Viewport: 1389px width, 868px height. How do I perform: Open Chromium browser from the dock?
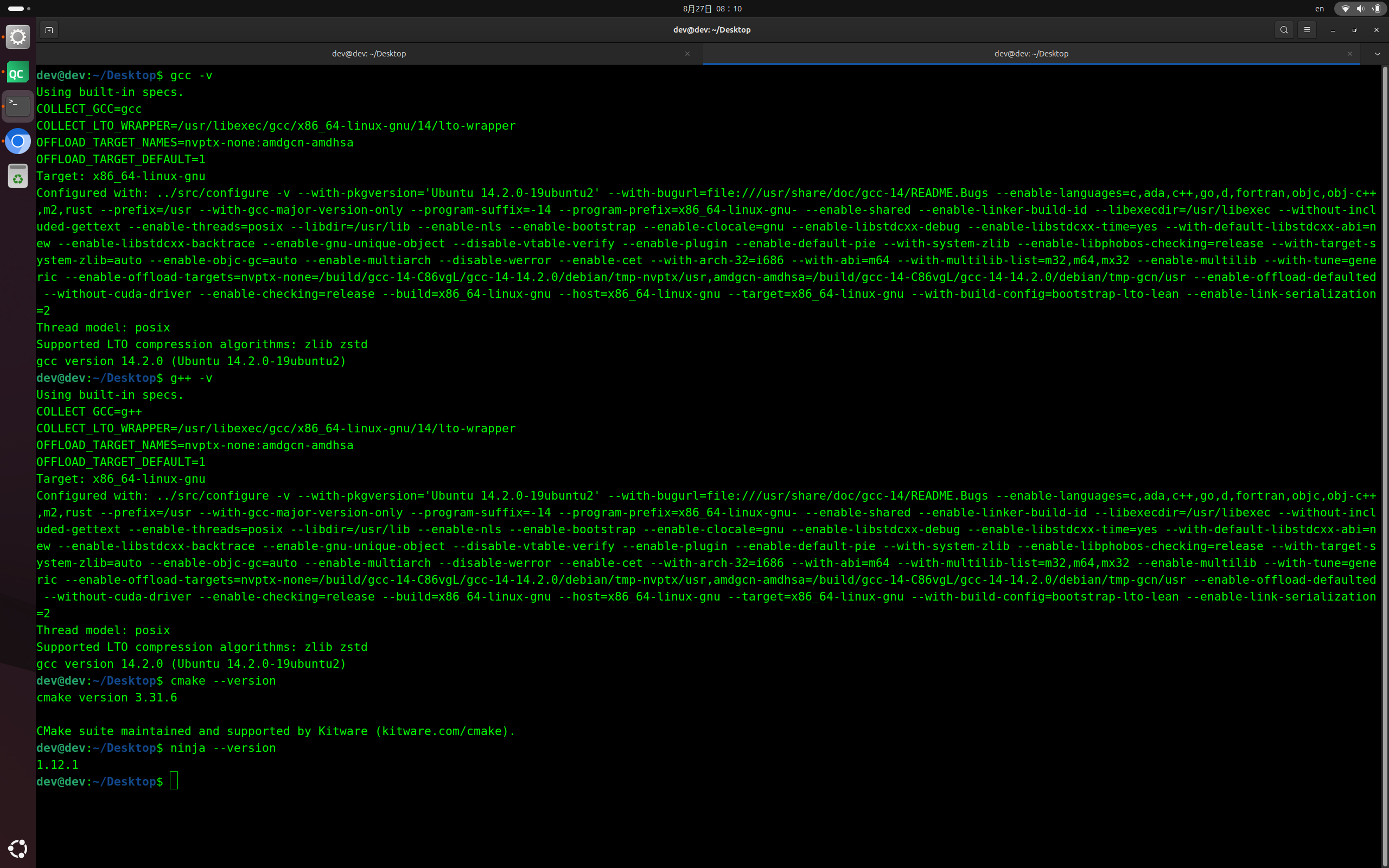(x=18, y=141)
